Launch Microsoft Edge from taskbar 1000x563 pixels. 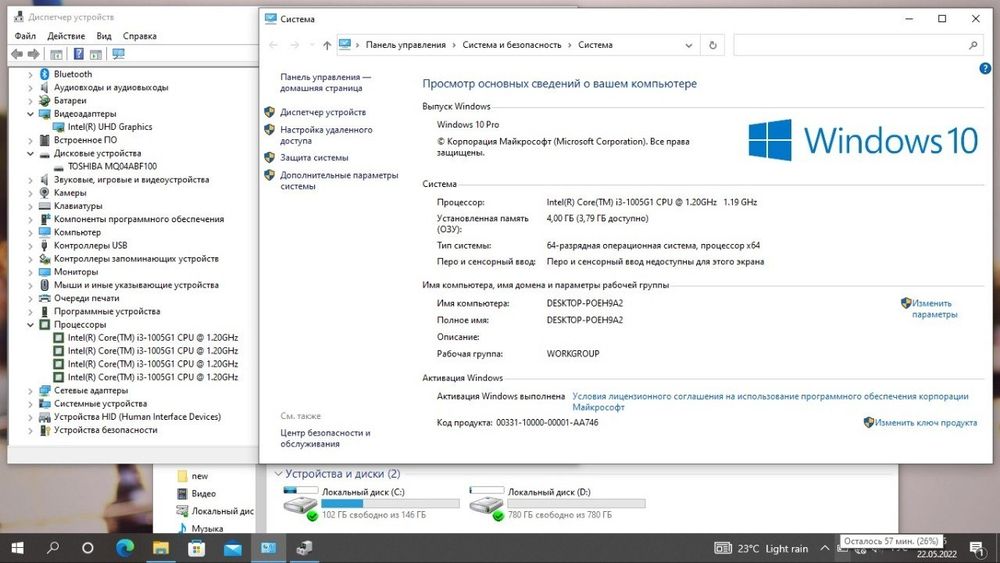pyautogui.click(x=125, y=548)
